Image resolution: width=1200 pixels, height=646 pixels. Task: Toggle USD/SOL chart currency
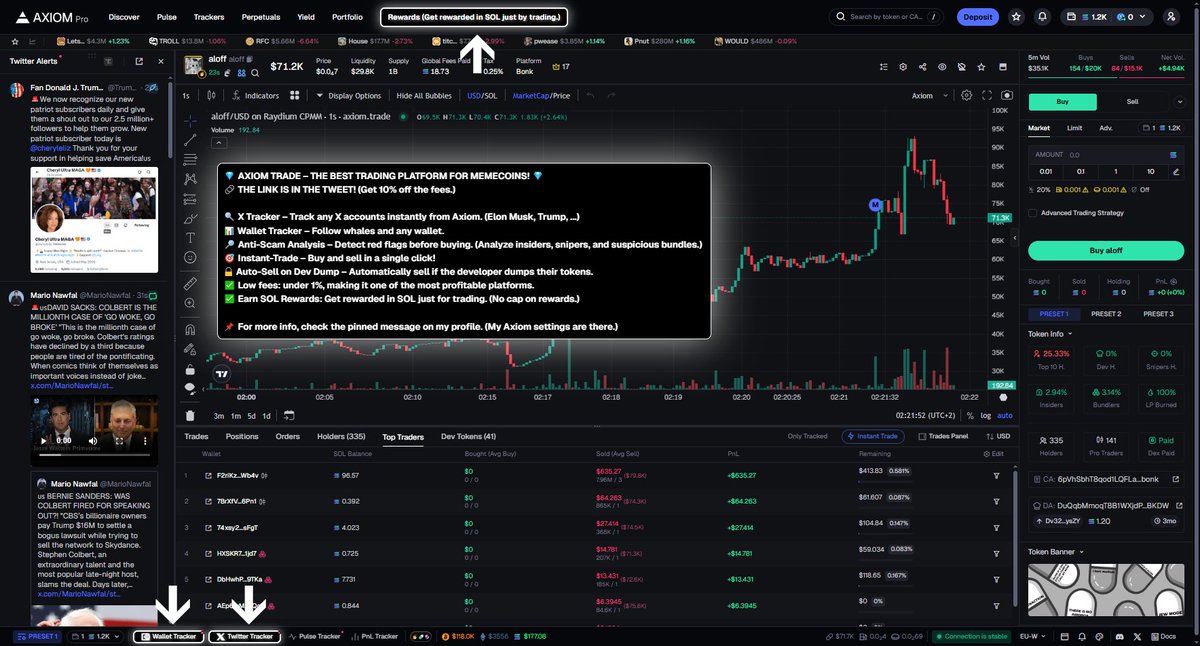click(x=481, y=96)
